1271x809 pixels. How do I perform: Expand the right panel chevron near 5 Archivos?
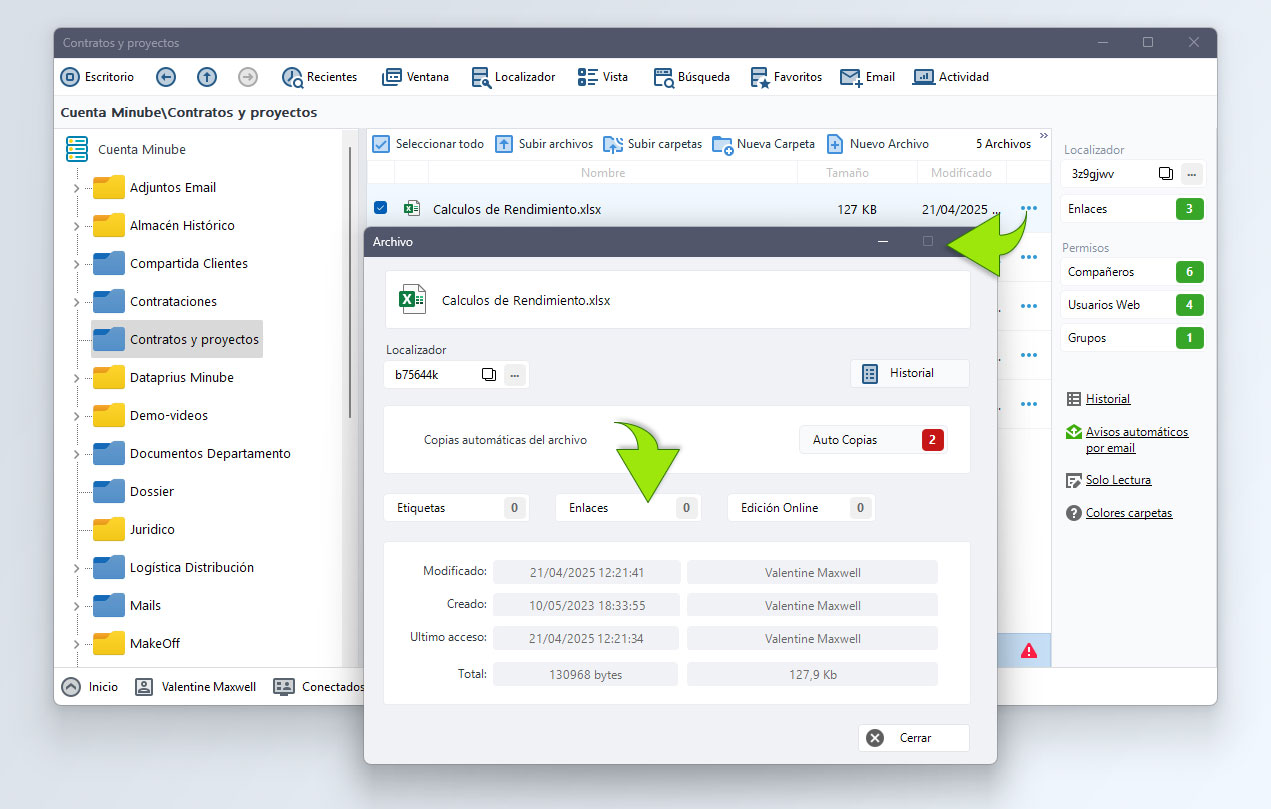(x=1044, y=136)
